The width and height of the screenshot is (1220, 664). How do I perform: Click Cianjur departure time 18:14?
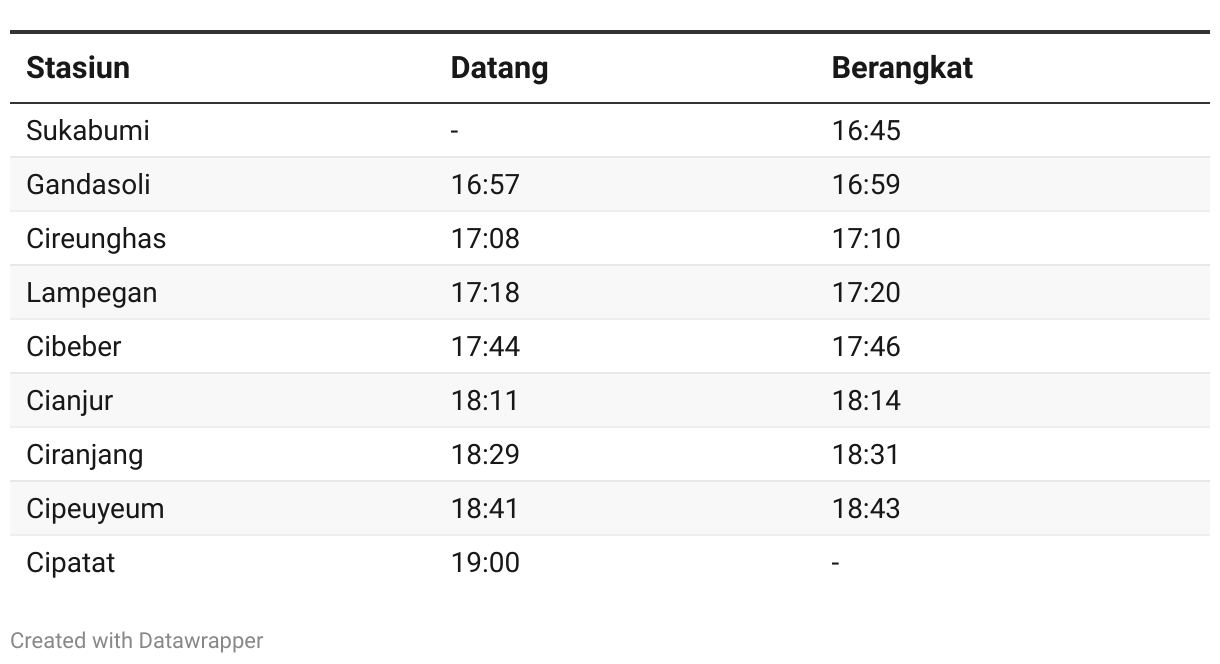tap(866, 401)
